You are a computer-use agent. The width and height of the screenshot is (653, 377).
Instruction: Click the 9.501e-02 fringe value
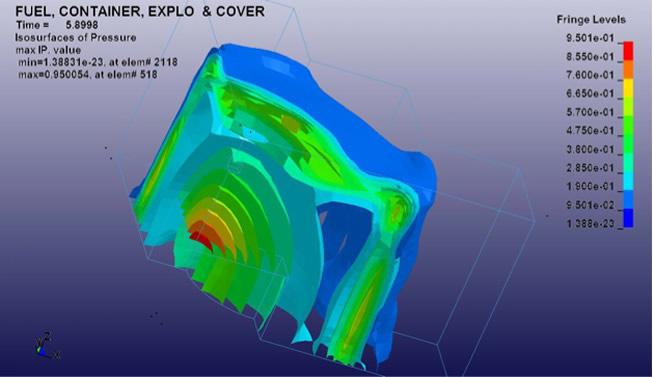pyautogui.click(x=590, y=205)
